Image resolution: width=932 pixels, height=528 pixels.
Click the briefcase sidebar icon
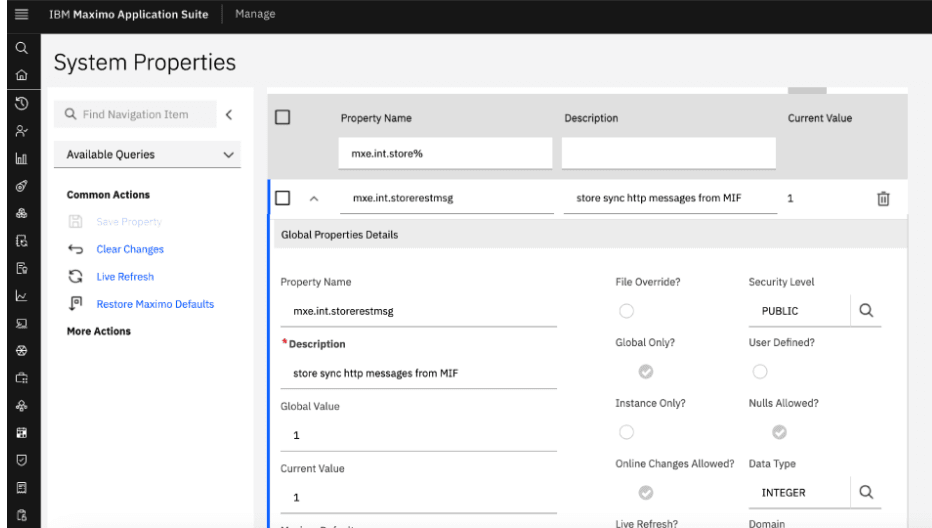pos(21,378)
